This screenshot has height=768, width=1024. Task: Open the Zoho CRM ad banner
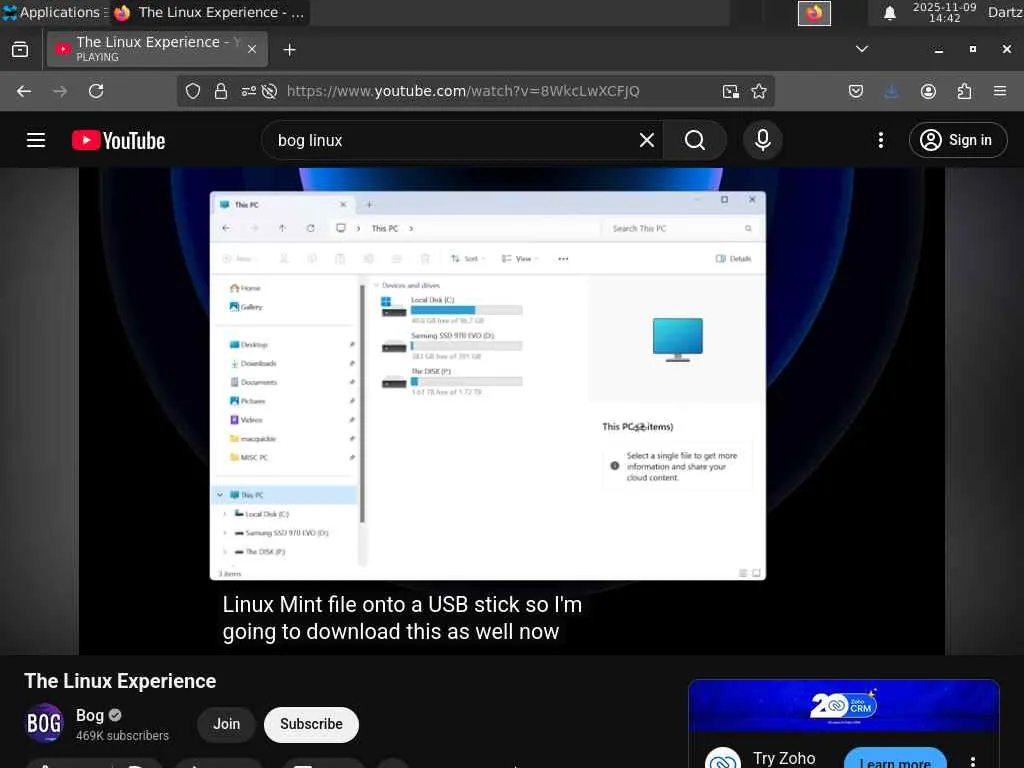(844, 706)
